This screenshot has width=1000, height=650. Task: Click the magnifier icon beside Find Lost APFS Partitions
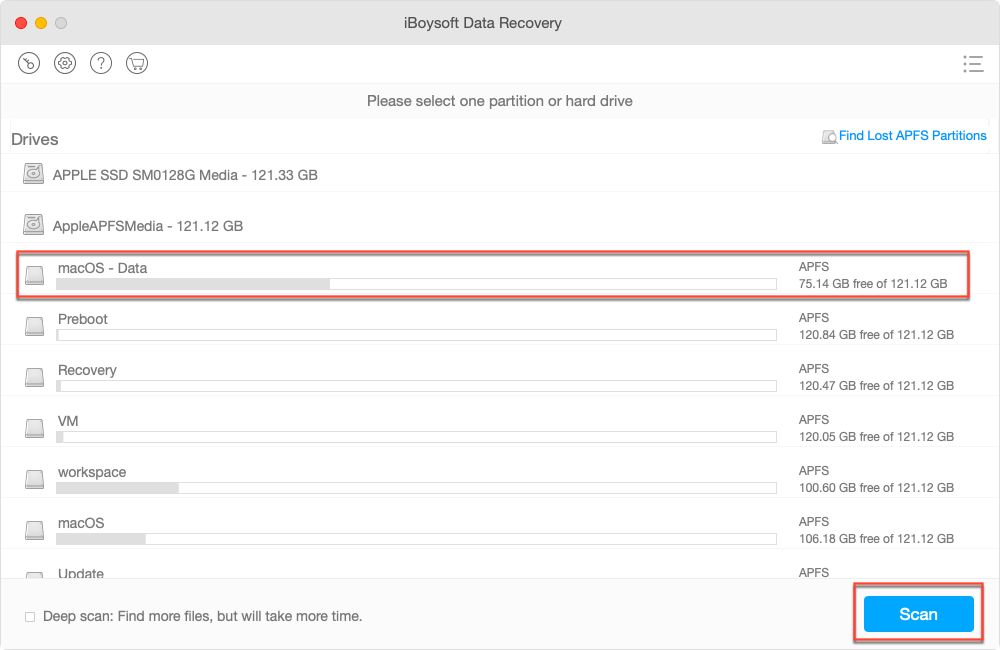point(830,135)
